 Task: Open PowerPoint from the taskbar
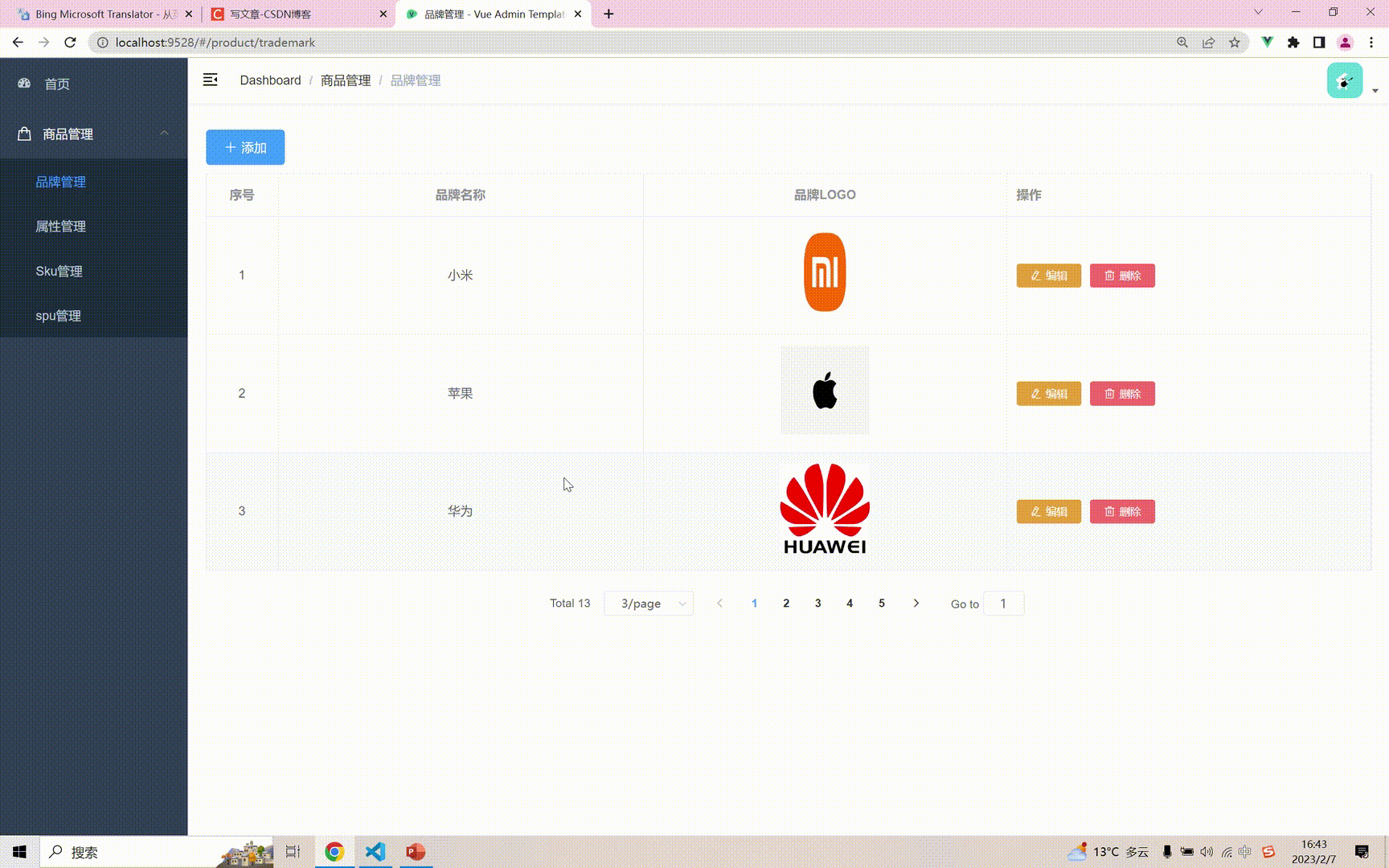pos(416,852)
